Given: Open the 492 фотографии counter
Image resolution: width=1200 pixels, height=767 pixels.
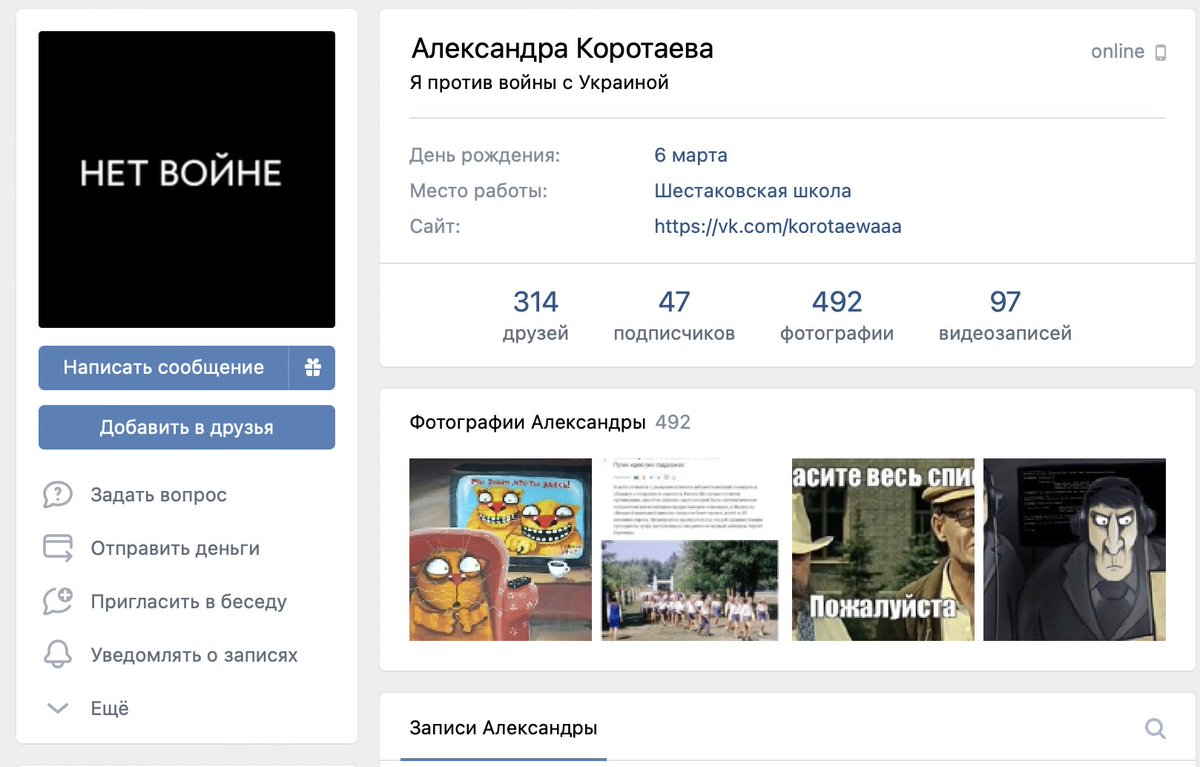Looking at the screenshot, I should coord(837,315).
